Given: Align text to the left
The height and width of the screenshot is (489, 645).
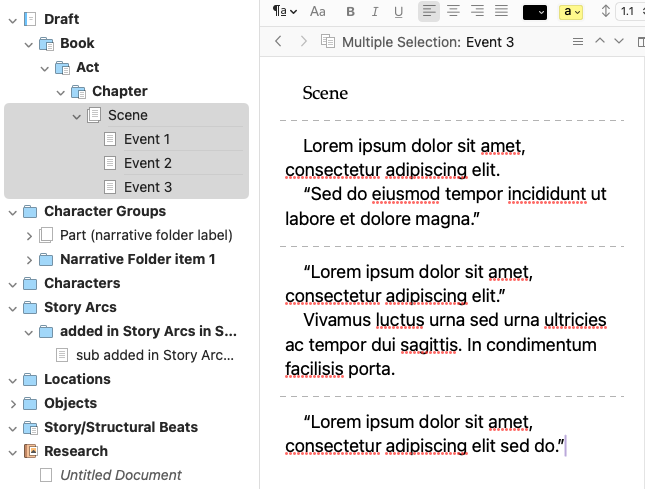Looking at the screenshot, I should point(429,12).
